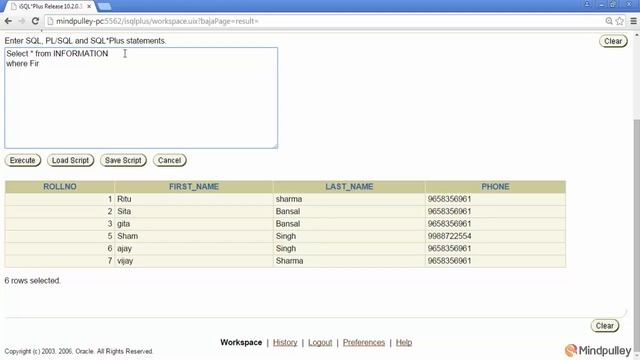Click last name Singh in Sham's row
The width and height of the screenshot is (640, 360).
(349, 236)
